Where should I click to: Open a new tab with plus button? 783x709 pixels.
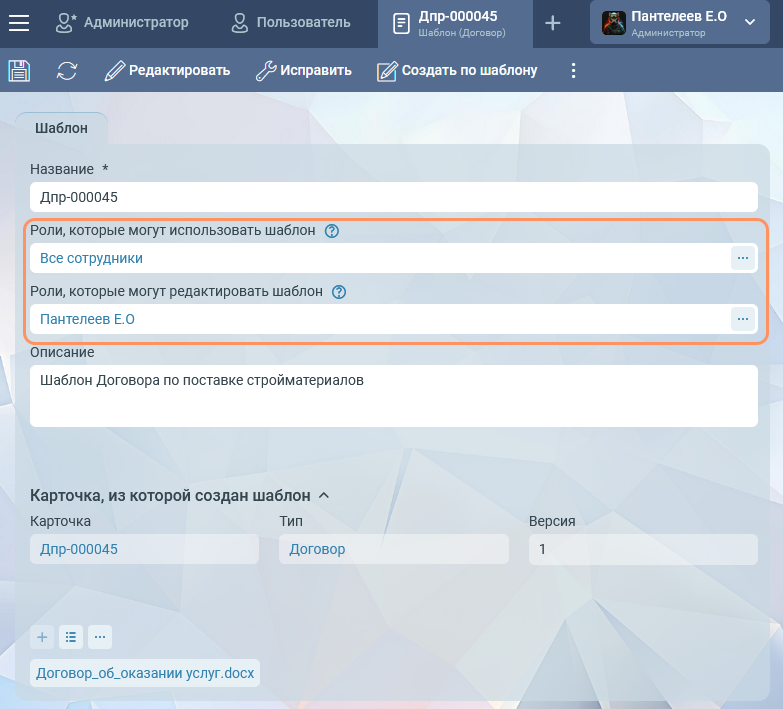tap(552, 23)
